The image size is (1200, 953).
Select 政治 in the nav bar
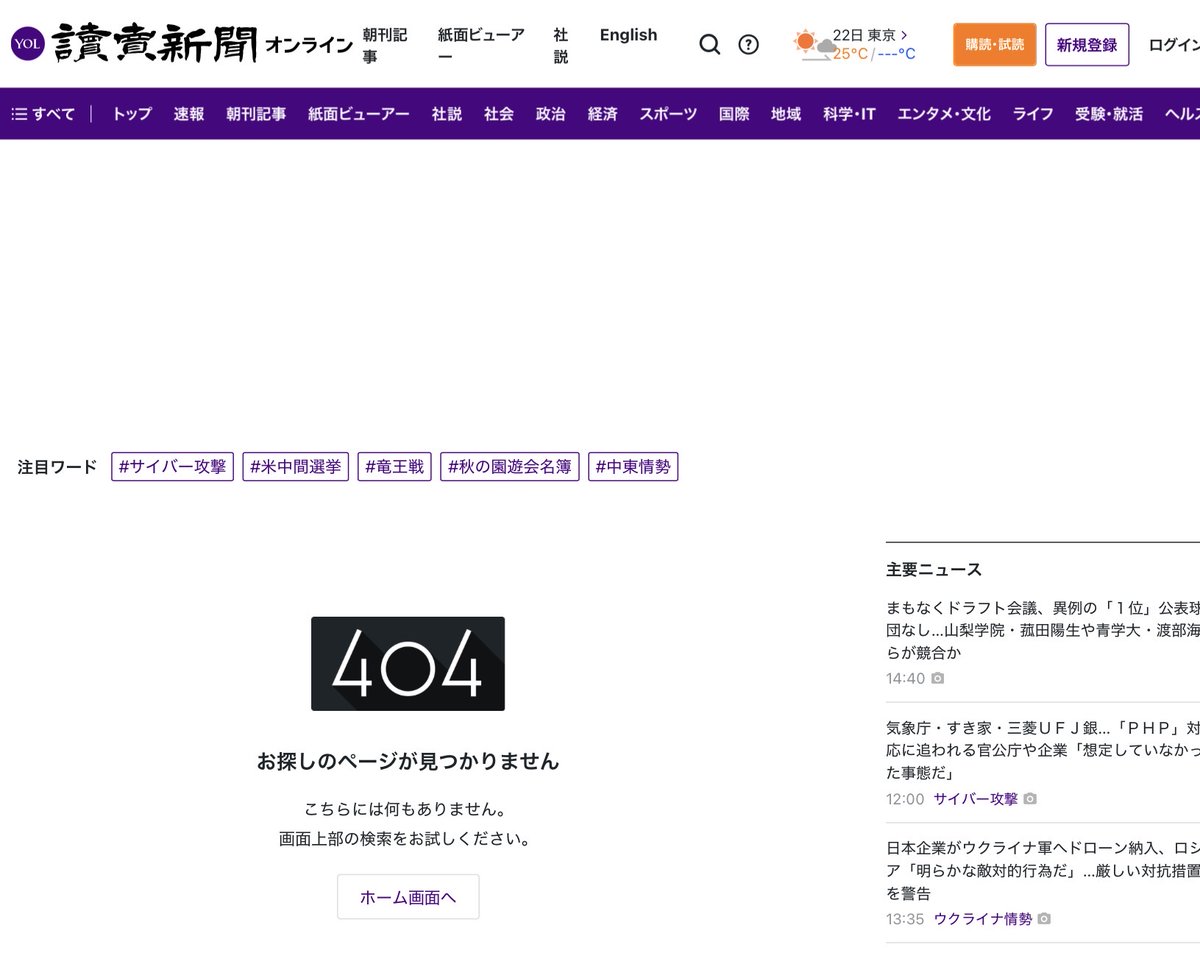pyautogui.click(x=551, y=114)
